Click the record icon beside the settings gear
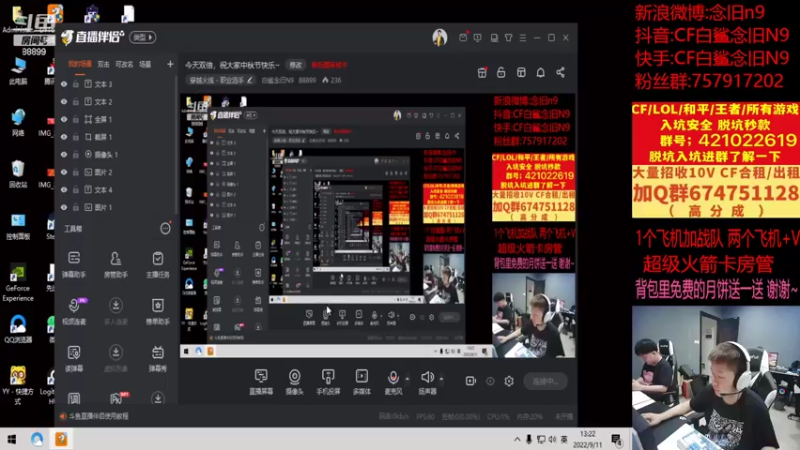 470,381
